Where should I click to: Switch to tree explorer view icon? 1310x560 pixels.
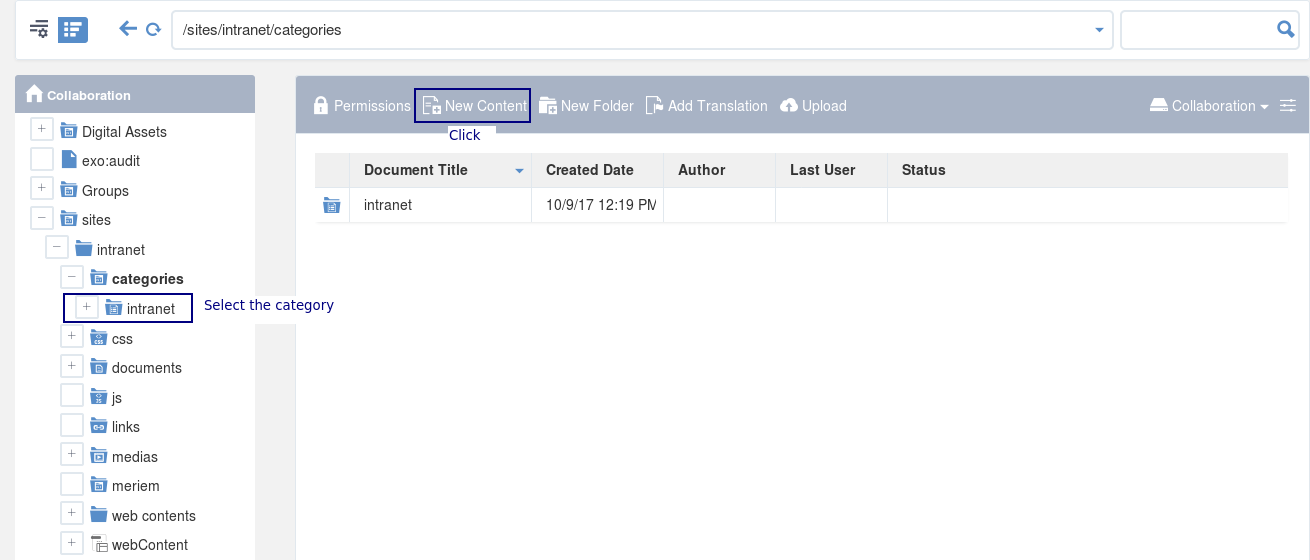point(73,29)
